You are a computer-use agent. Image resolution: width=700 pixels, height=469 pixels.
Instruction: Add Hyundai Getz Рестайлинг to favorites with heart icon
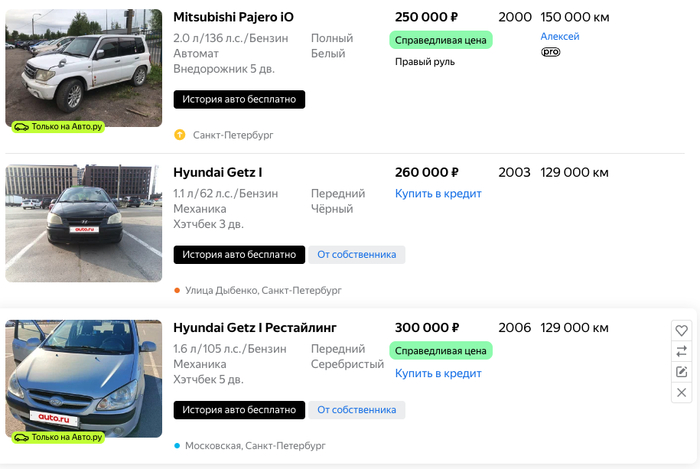pos(682,330)
